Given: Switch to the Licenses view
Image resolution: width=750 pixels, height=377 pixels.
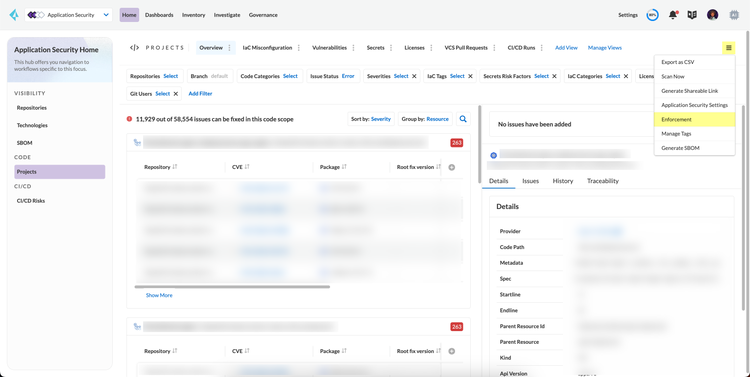Looking at the screenshot, I should 414,48.
